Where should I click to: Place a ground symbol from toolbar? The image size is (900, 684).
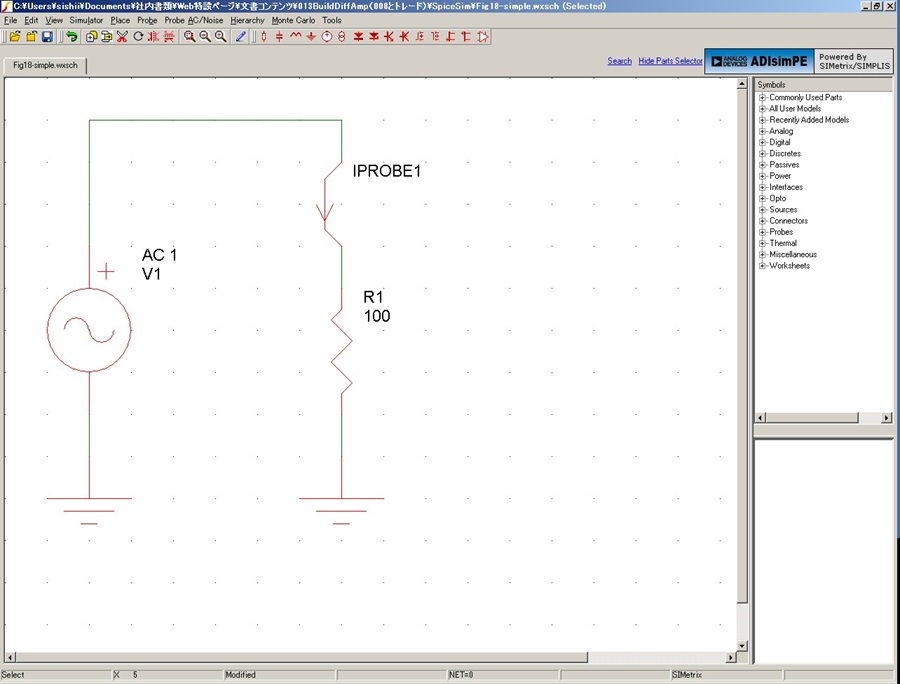click(311, 37)
